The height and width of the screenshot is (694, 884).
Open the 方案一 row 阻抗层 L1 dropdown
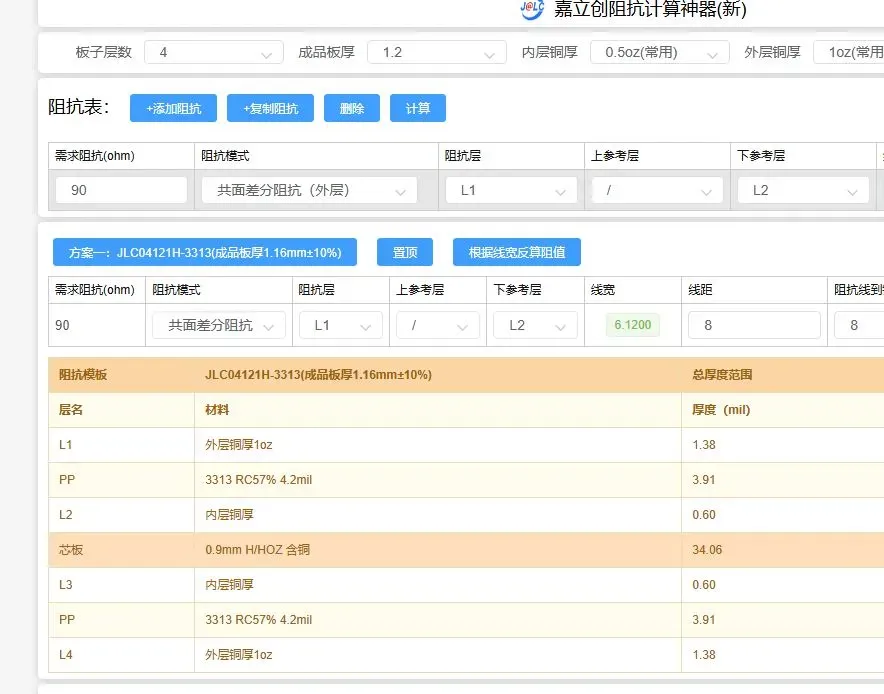341,325
